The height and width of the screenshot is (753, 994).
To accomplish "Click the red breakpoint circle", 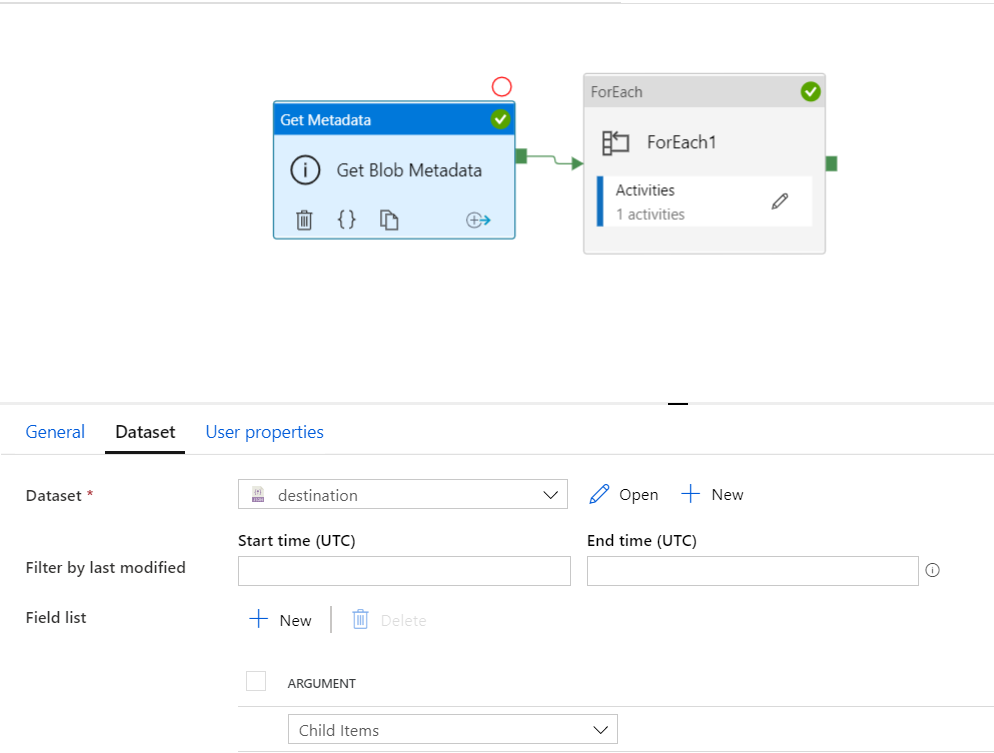I will click(502, 87).
